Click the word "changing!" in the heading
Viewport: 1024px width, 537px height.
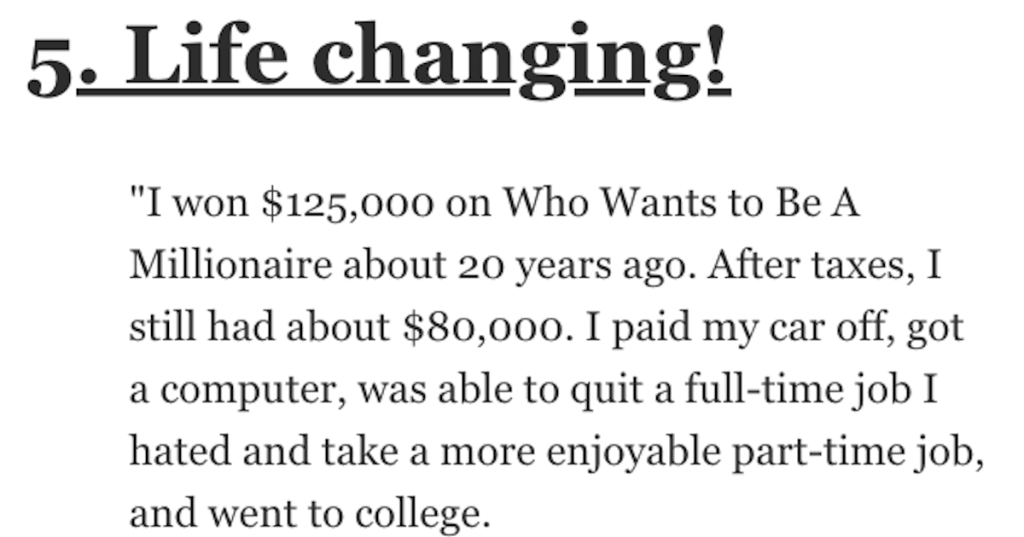coord(520,61)
